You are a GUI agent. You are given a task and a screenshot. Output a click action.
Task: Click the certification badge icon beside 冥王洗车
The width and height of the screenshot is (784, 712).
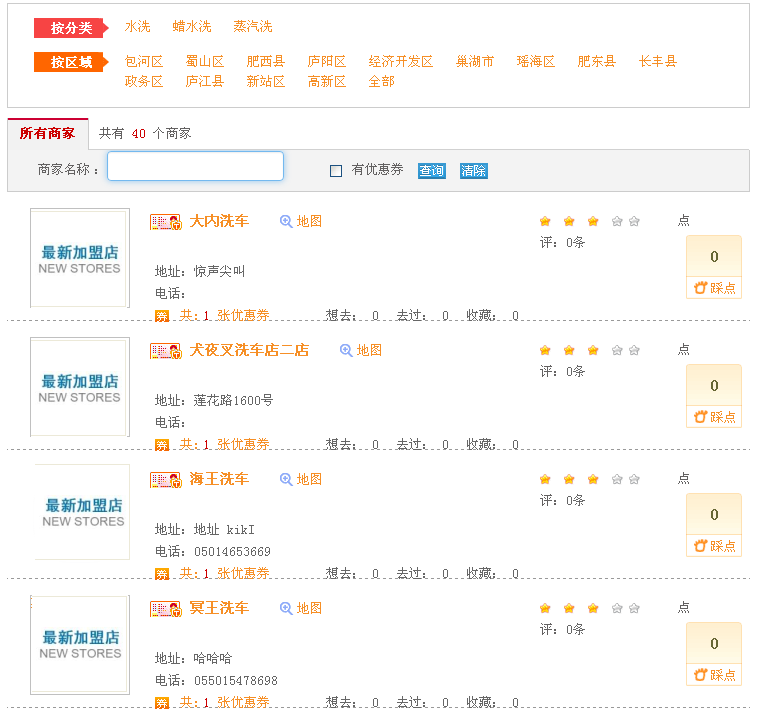165,609
